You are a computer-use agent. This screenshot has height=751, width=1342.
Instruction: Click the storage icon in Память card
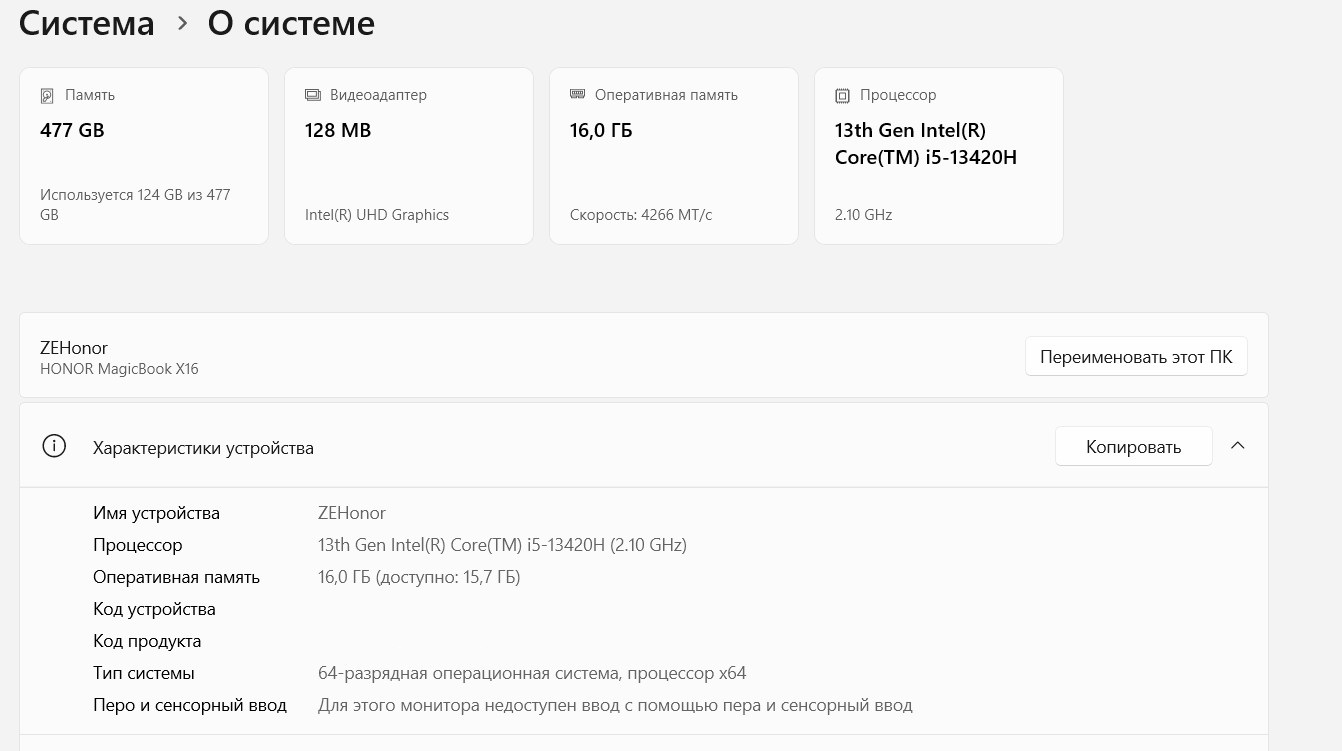click(x=47, y=96)
